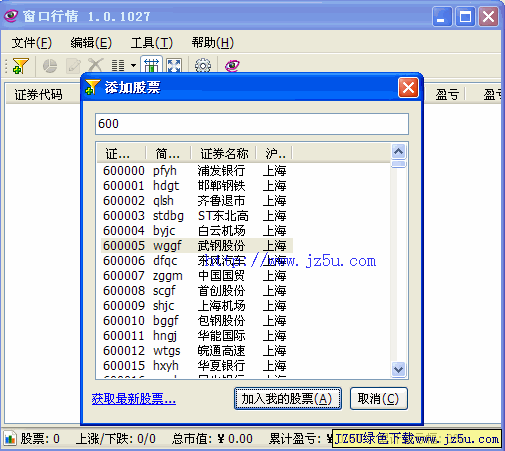Image resolution: width=505 pixels, height=451 pixels.
Task: Open the 工具(T) menu
Action: click(152, 43)
